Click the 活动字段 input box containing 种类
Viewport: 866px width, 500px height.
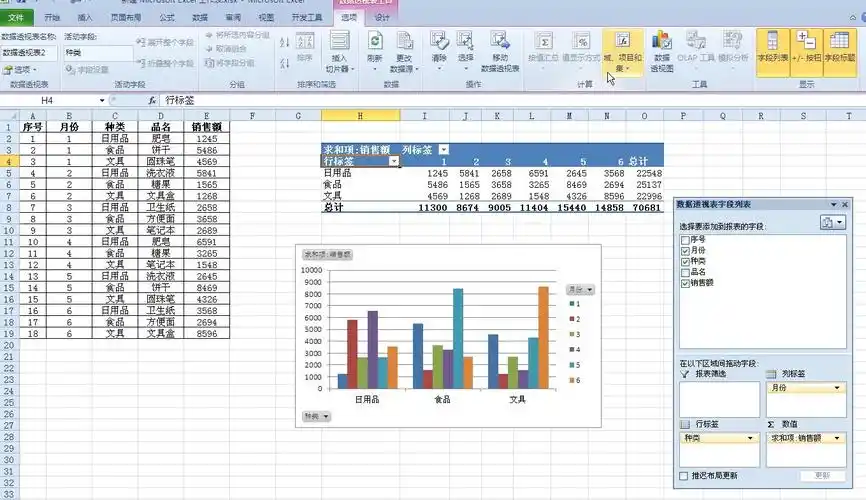coord(98,52)
